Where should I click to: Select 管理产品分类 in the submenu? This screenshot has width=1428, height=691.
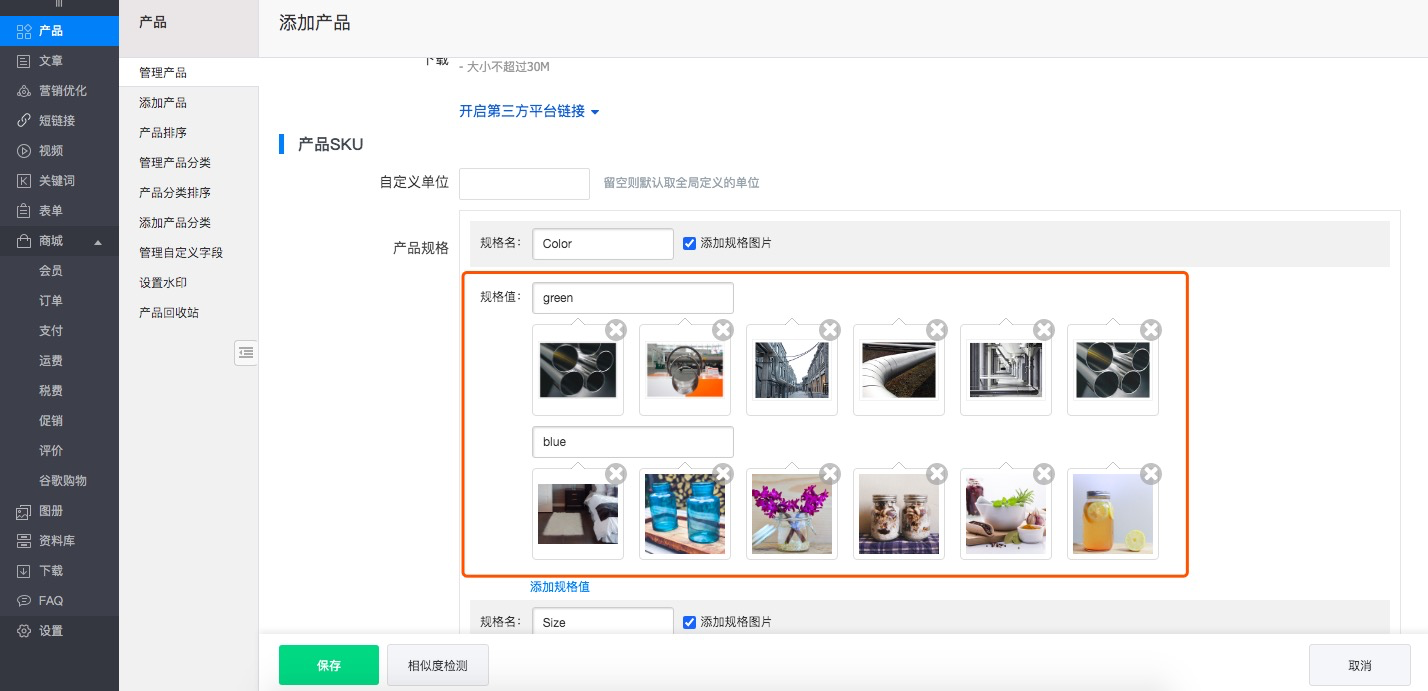[x=175, y=163]
